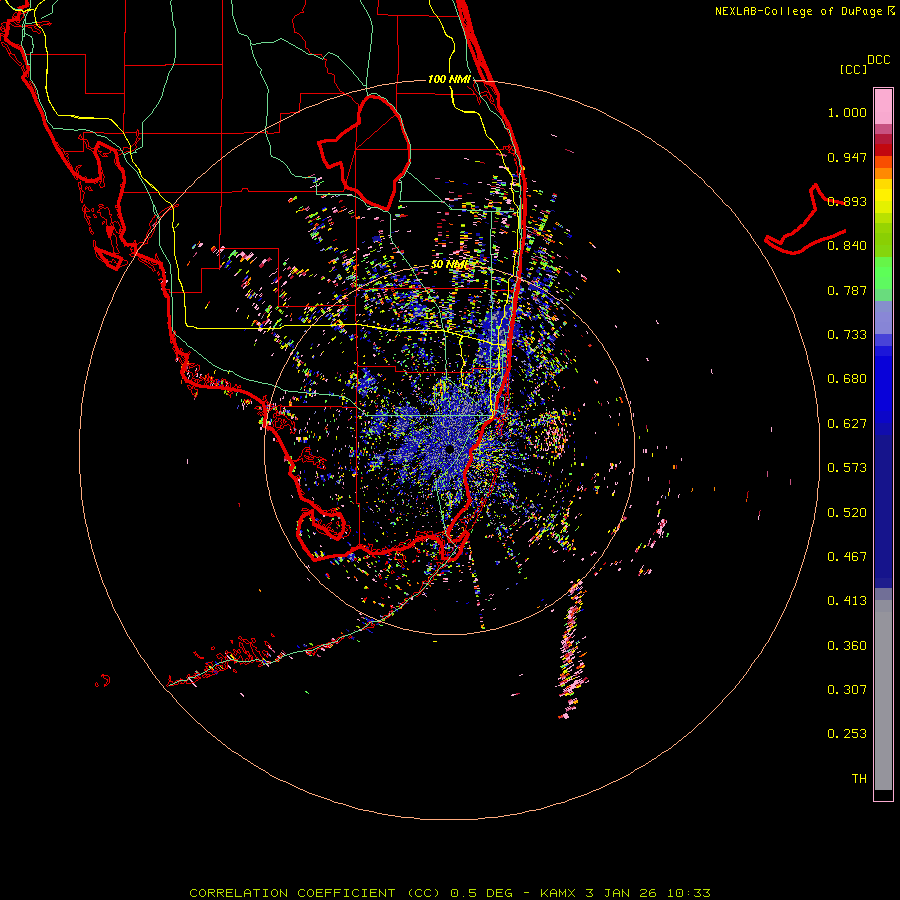Click the DCC label above color scale
Image resolution: width=900 pixels, height=900 pixels.
[x=878, y=60]
